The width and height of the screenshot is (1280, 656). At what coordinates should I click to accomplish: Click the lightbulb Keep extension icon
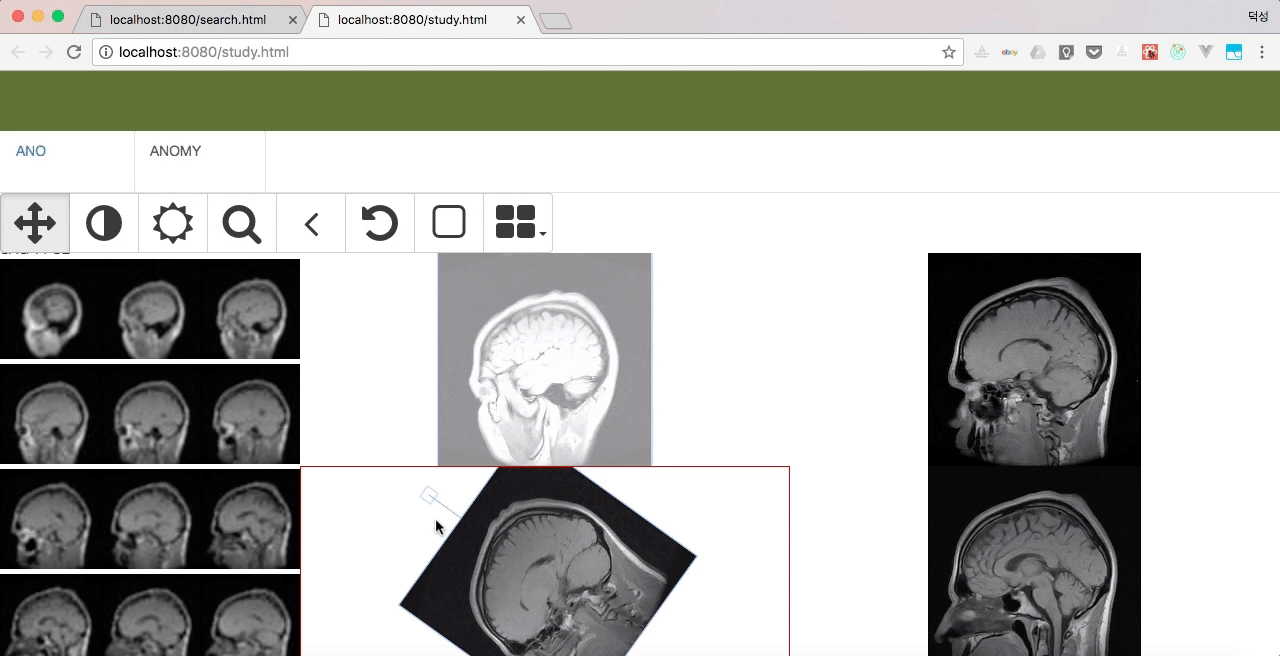1066,52
